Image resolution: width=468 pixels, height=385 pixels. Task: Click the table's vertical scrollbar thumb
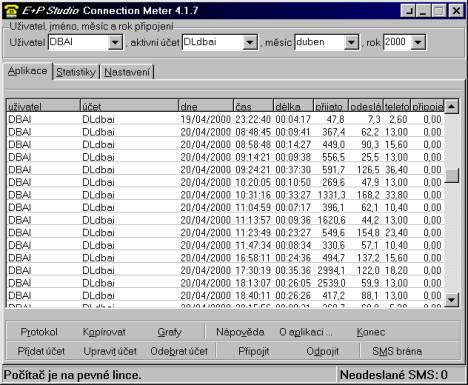click(x=451, y=175)
